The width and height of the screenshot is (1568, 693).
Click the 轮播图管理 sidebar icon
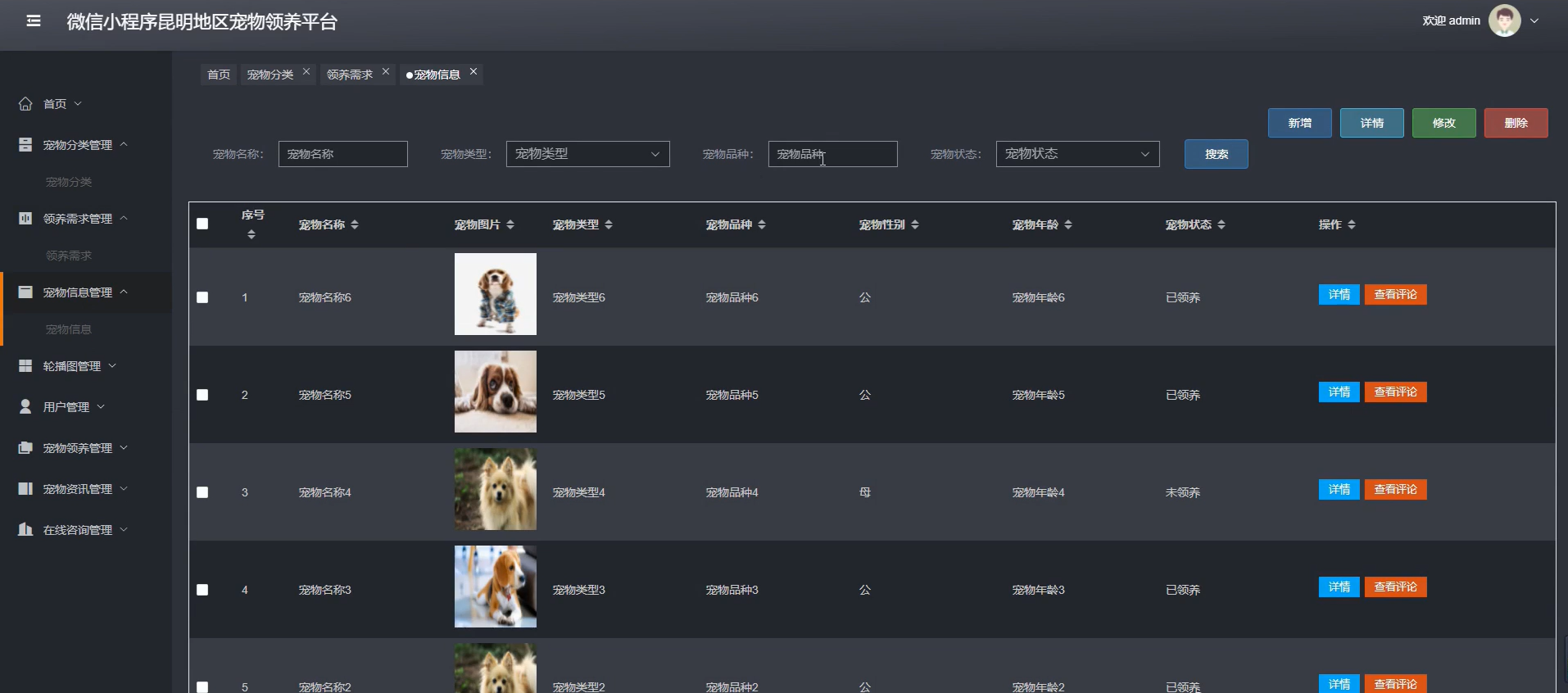tap(25, 366)
